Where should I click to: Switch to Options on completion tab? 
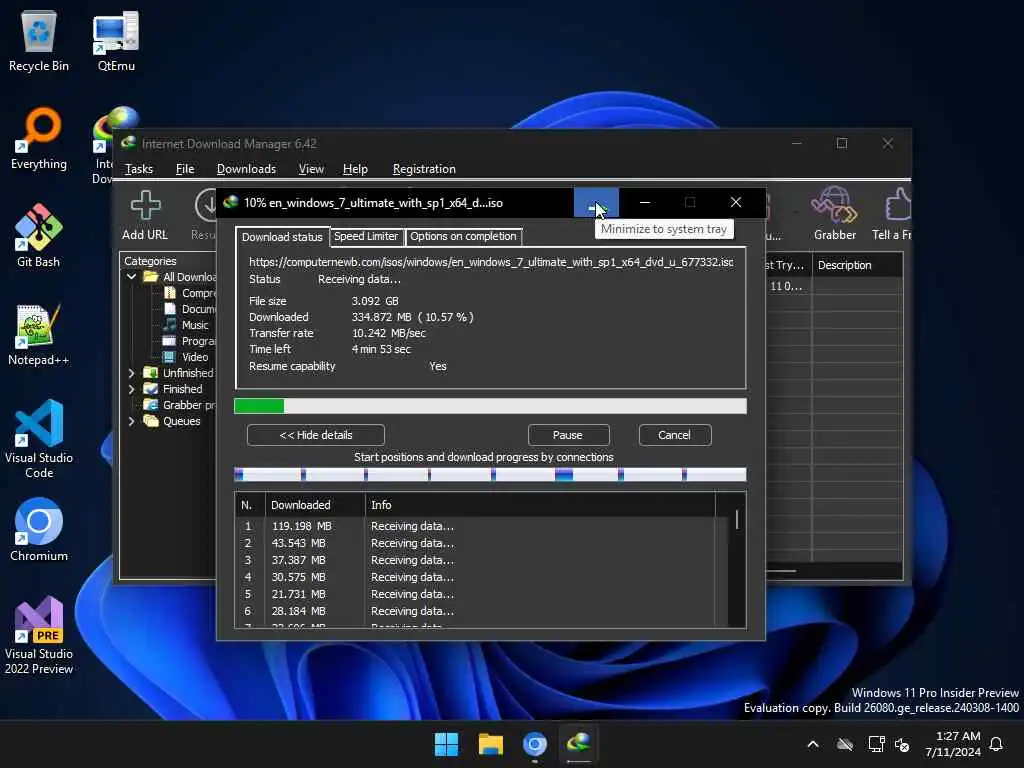pos(463,236)
